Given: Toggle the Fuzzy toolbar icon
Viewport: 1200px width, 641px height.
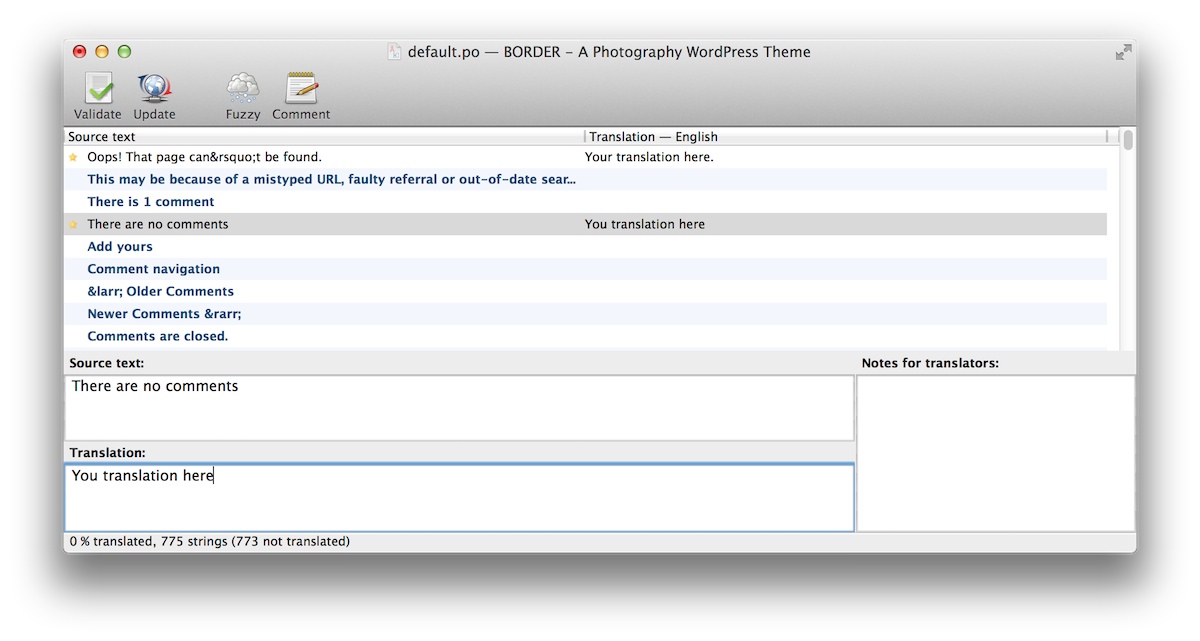Looking at the screenshot, I should coord(243,90).
